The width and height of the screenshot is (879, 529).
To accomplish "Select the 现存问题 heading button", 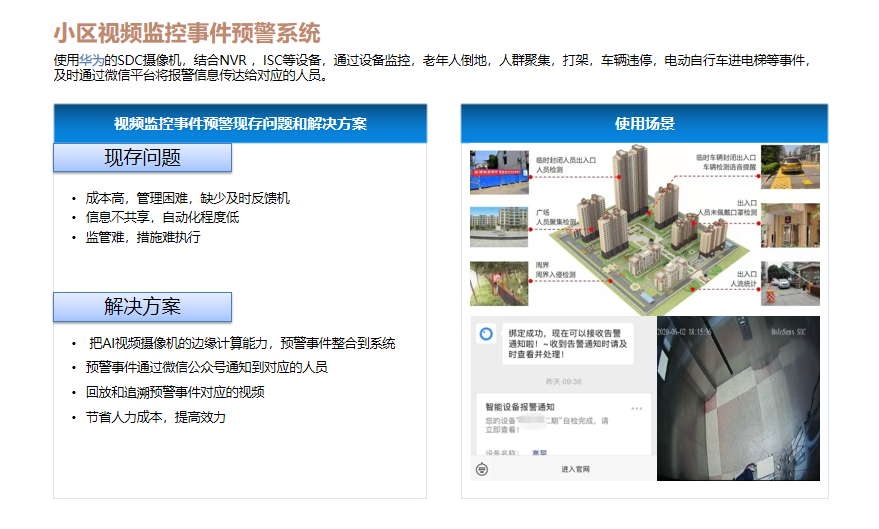I will 142,158.
